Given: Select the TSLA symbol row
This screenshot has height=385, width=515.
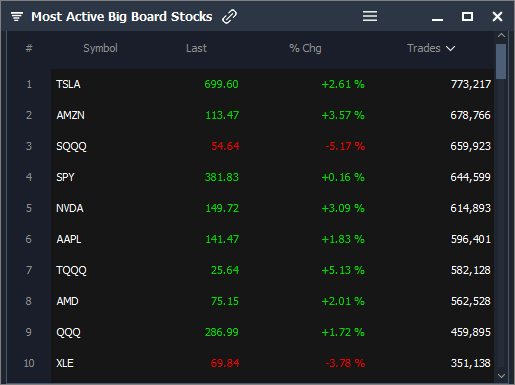Looking at the screenshot, I should [x=272, y=84].
